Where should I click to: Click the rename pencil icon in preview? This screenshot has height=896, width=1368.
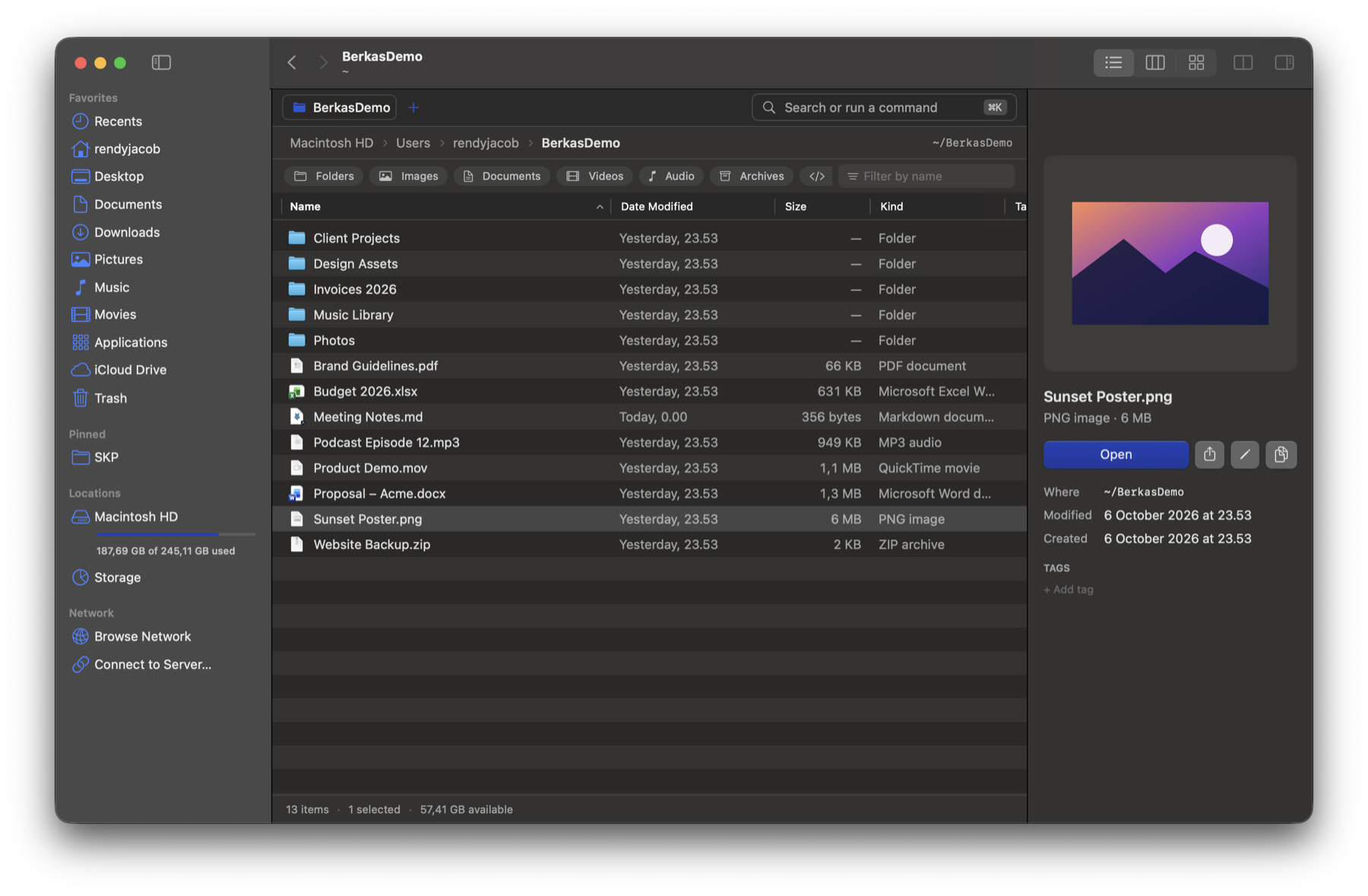tap(1244, 454)
